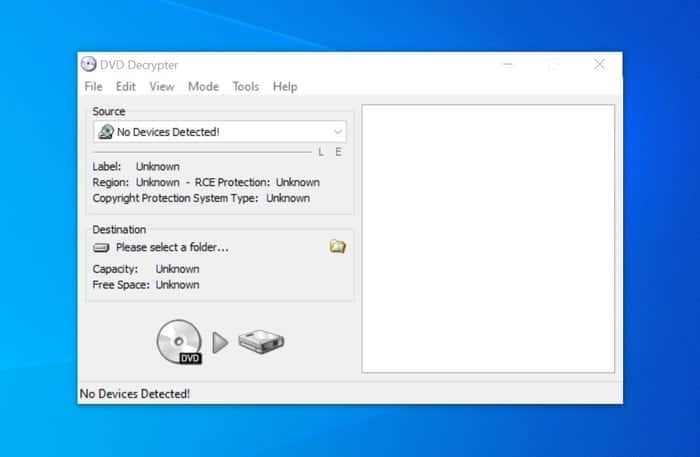The width and height of the screenshot is (700, 457).
Task: Click Copyright Protection System Type 'Unknown' value
Action: pyautogui.click(x=288, y=198)
